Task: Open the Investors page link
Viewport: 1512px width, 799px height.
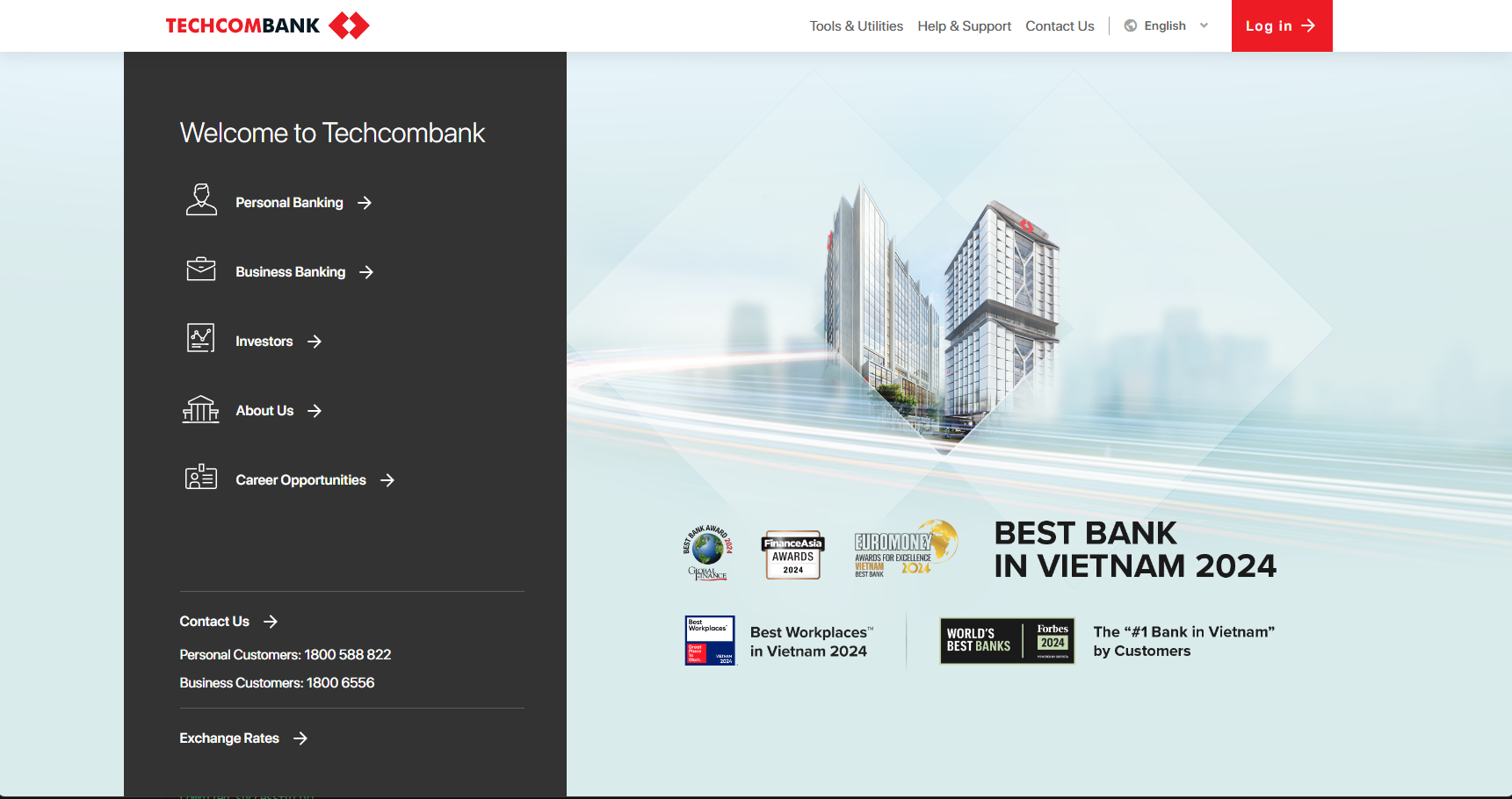Action: (x=264, y=341)
